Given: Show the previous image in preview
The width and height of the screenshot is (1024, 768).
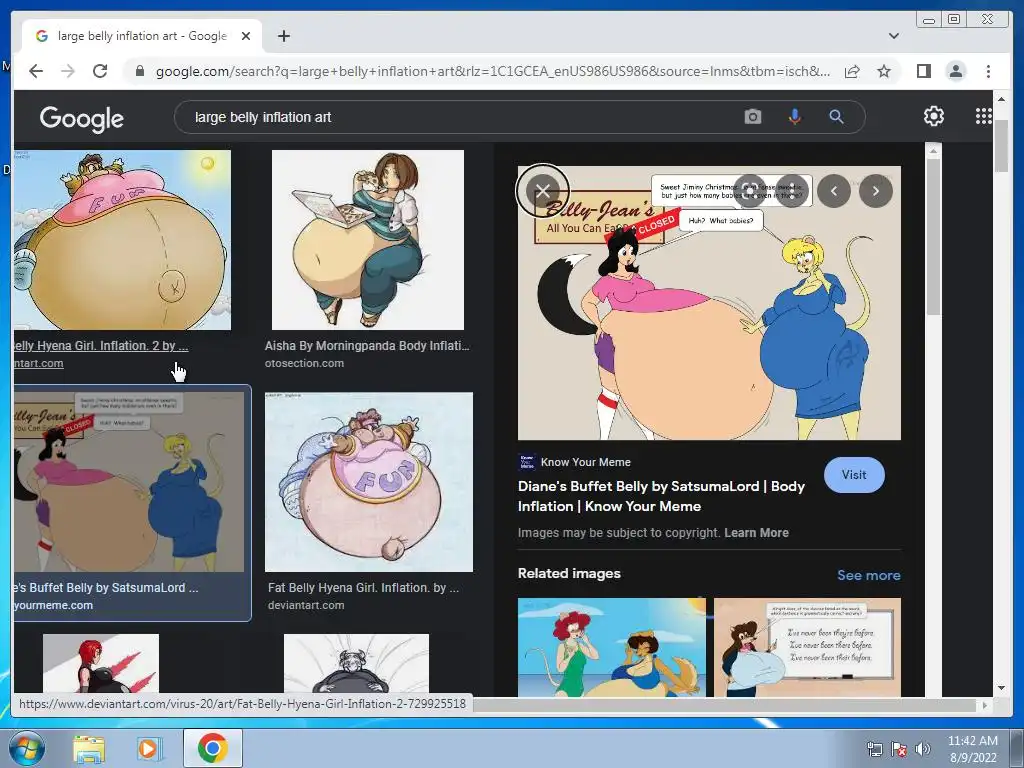Looking at the screenshot, I should tap(833, 191).
